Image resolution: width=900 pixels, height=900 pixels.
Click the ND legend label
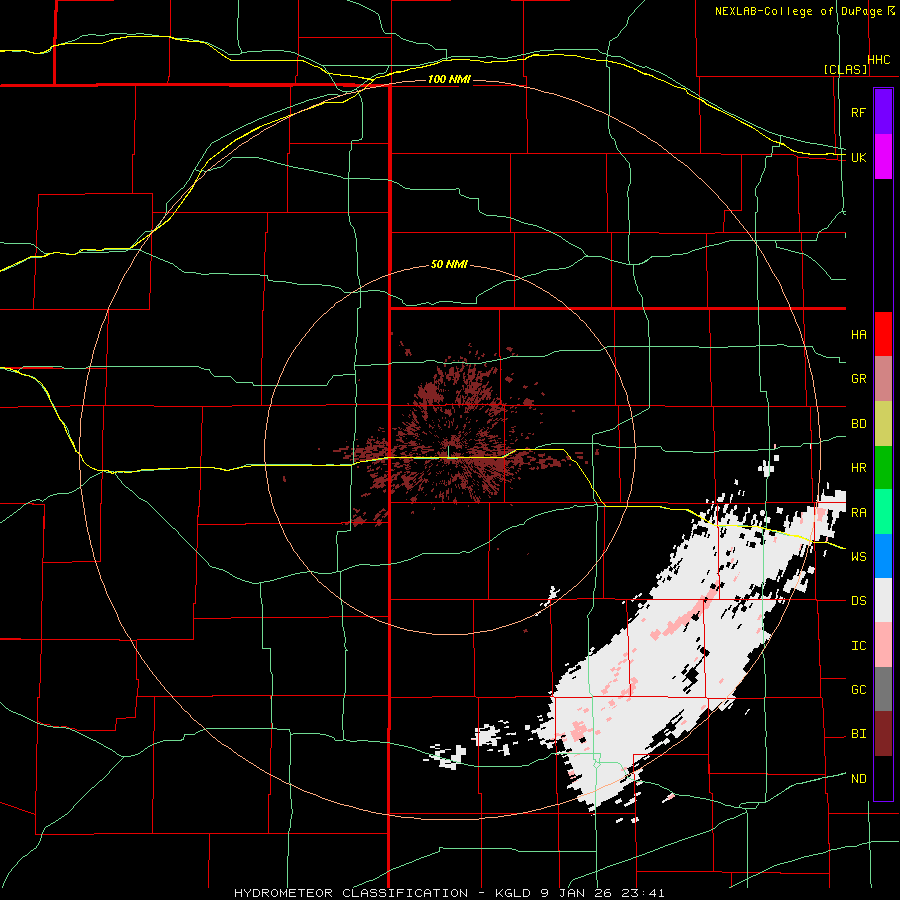(x=858, y=779)
